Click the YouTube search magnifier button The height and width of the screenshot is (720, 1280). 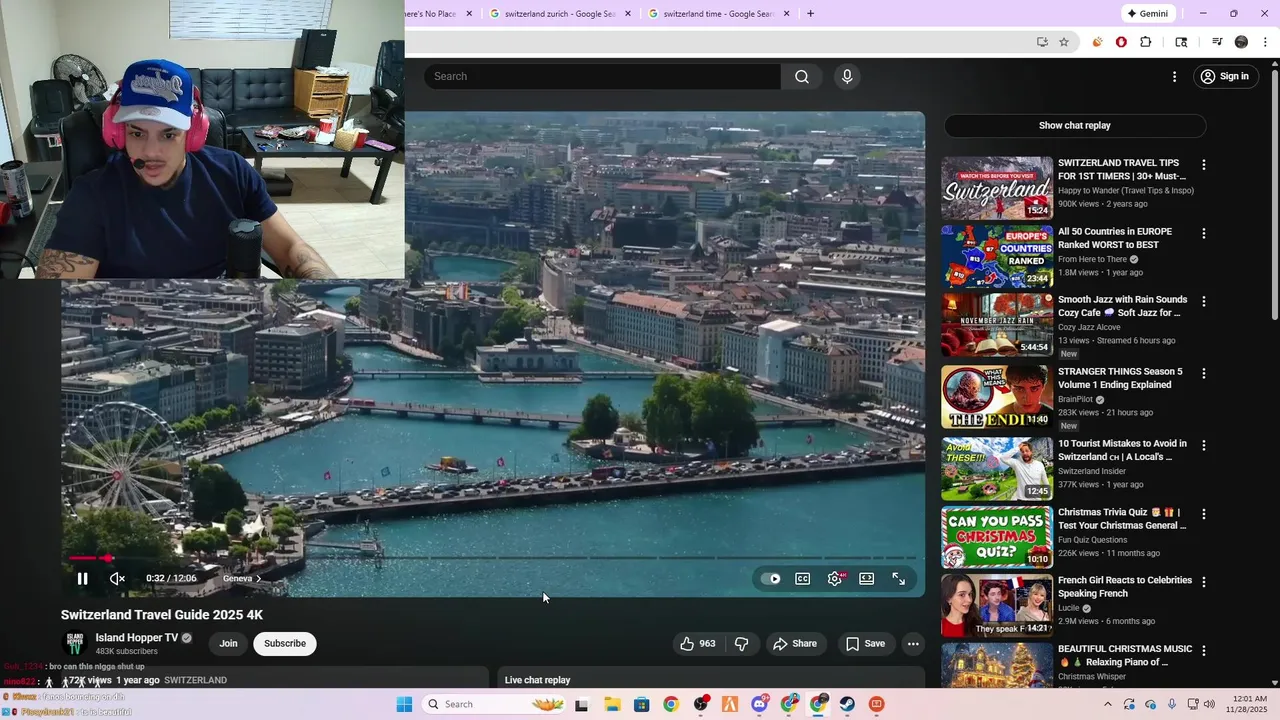tap(802, 77)
